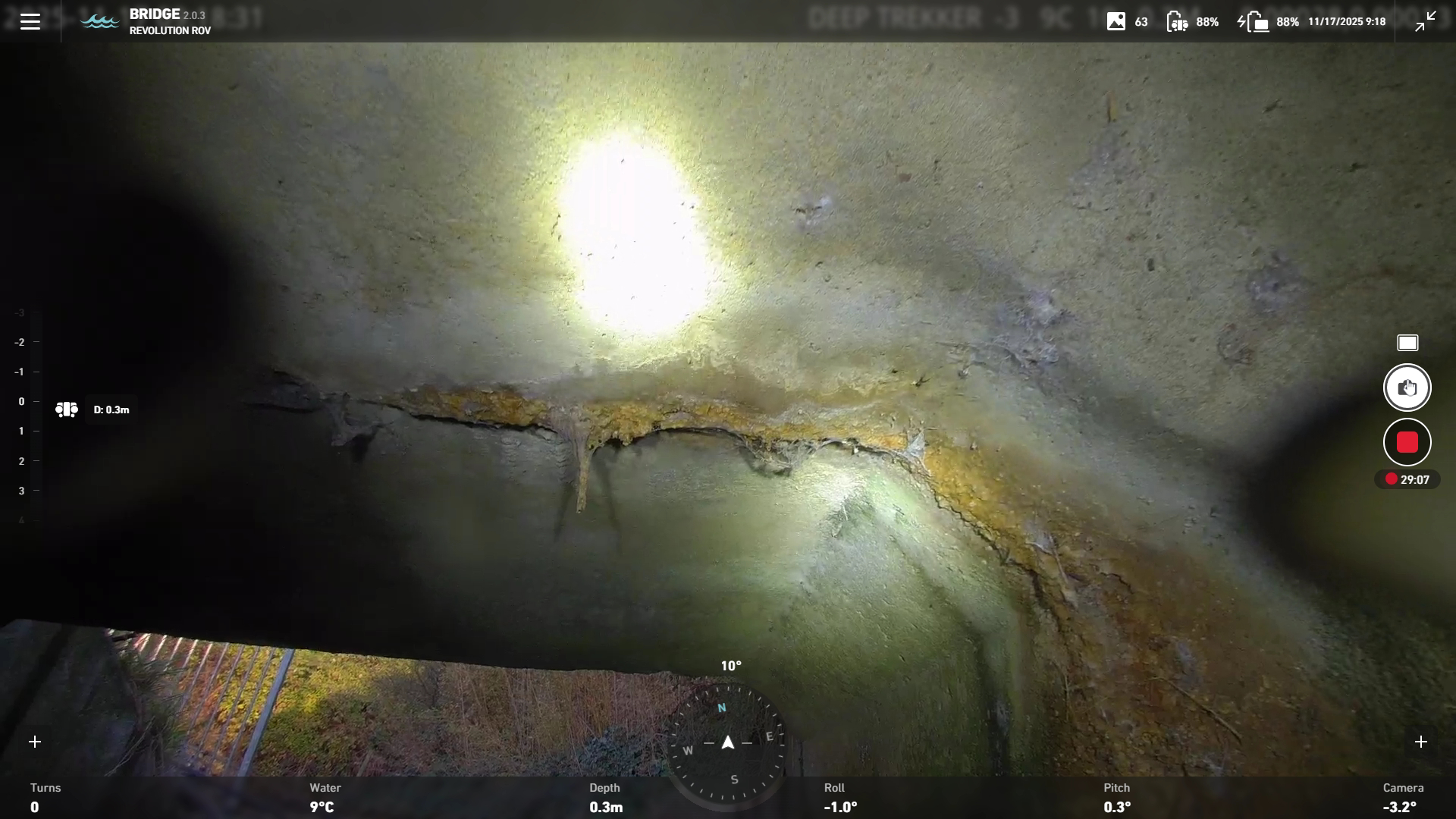Stop recording with the red square button
Image resolution: width=1456 pixels, height=819 pixels.
point(1407,443)
